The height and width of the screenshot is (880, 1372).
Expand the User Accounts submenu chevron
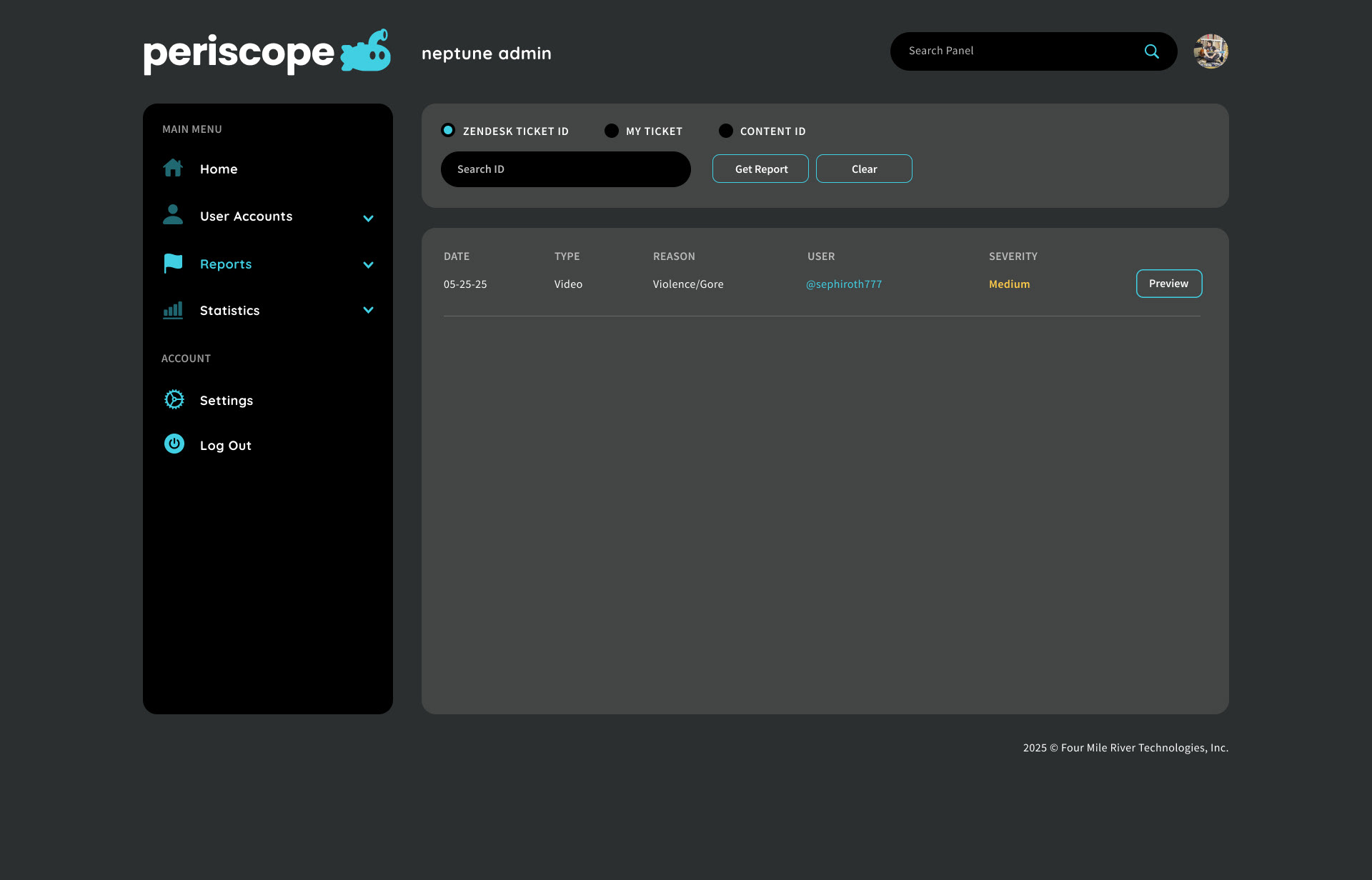[368, 218]
